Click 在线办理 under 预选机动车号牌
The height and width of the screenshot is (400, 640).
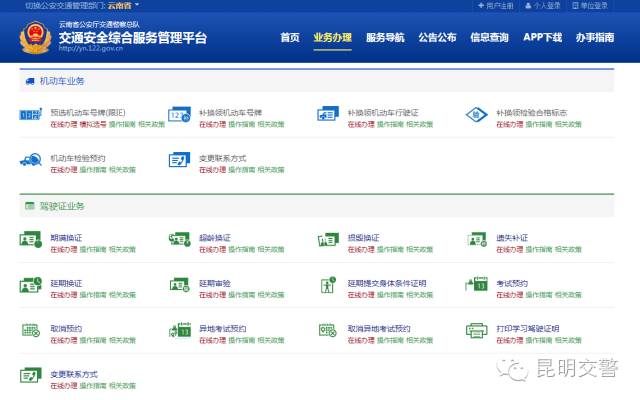pos(64,124)
